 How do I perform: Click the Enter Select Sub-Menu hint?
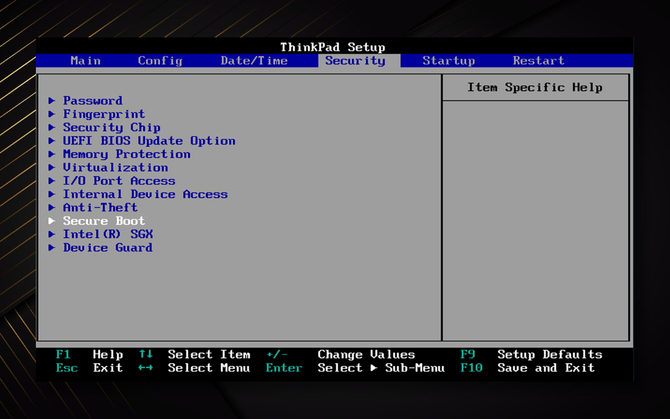pos(355,368)
